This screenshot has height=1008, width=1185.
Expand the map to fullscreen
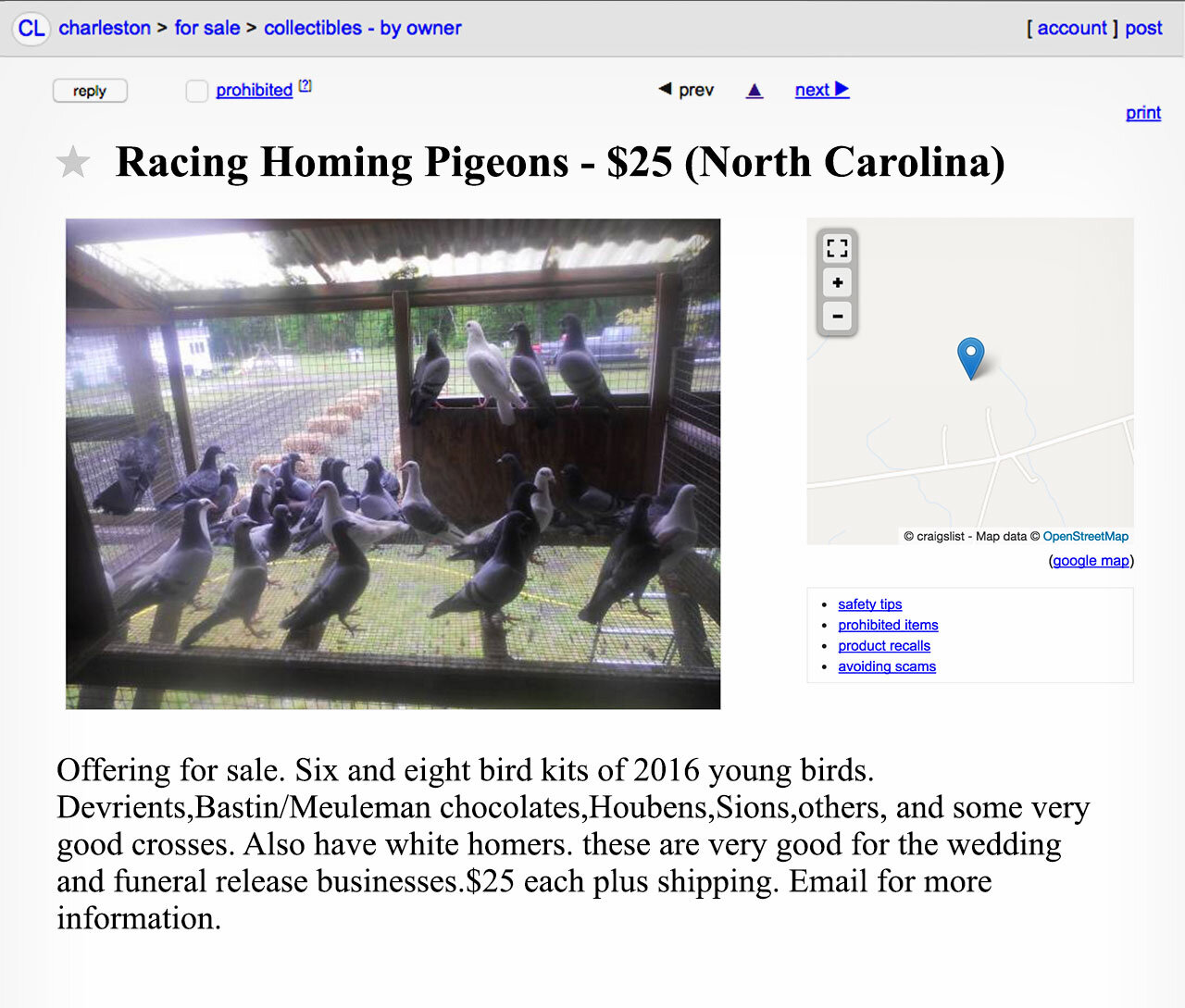click(836, 248)
